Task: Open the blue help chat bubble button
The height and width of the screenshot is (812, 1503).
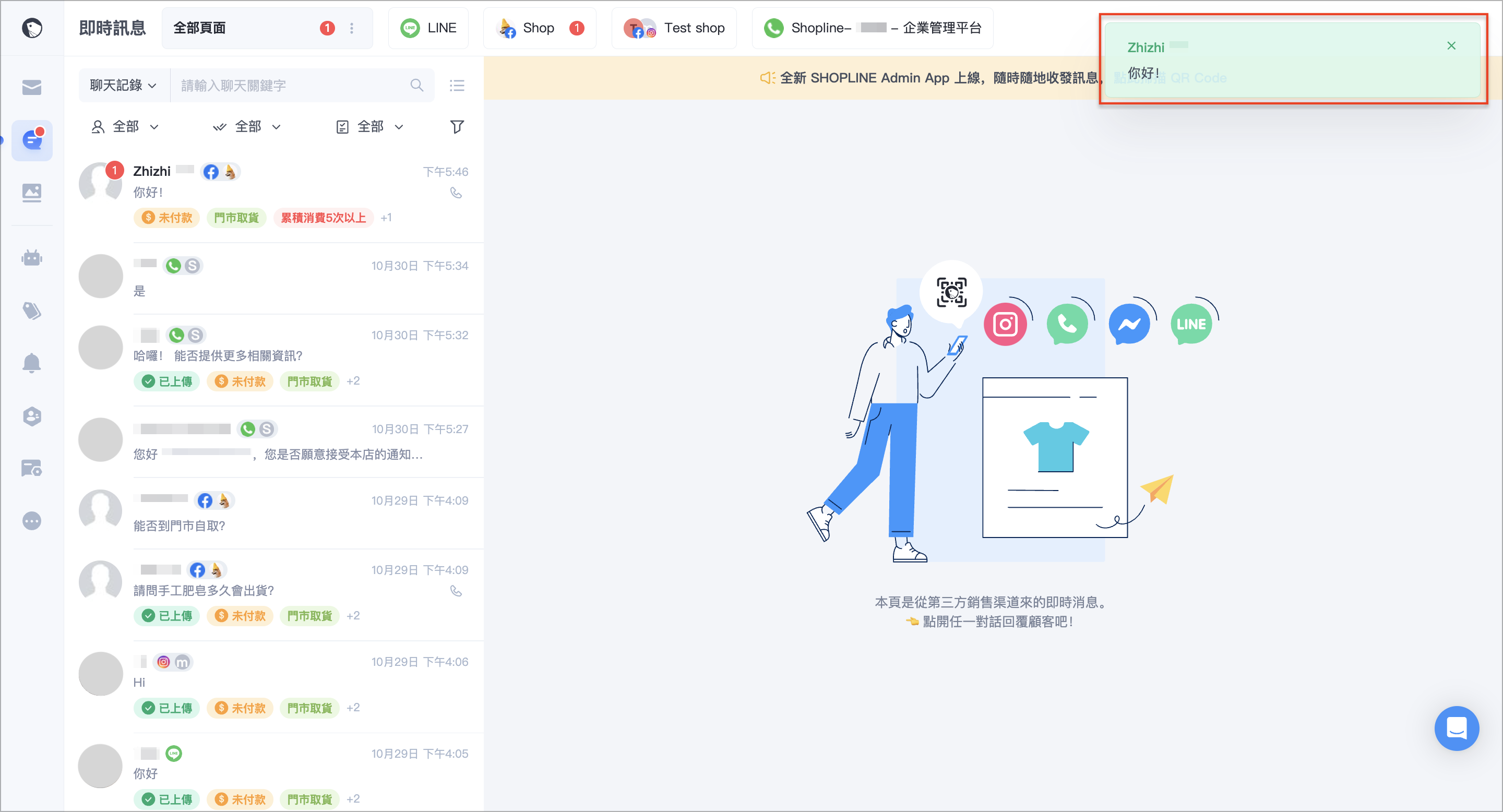Action: click(1457, 728)
